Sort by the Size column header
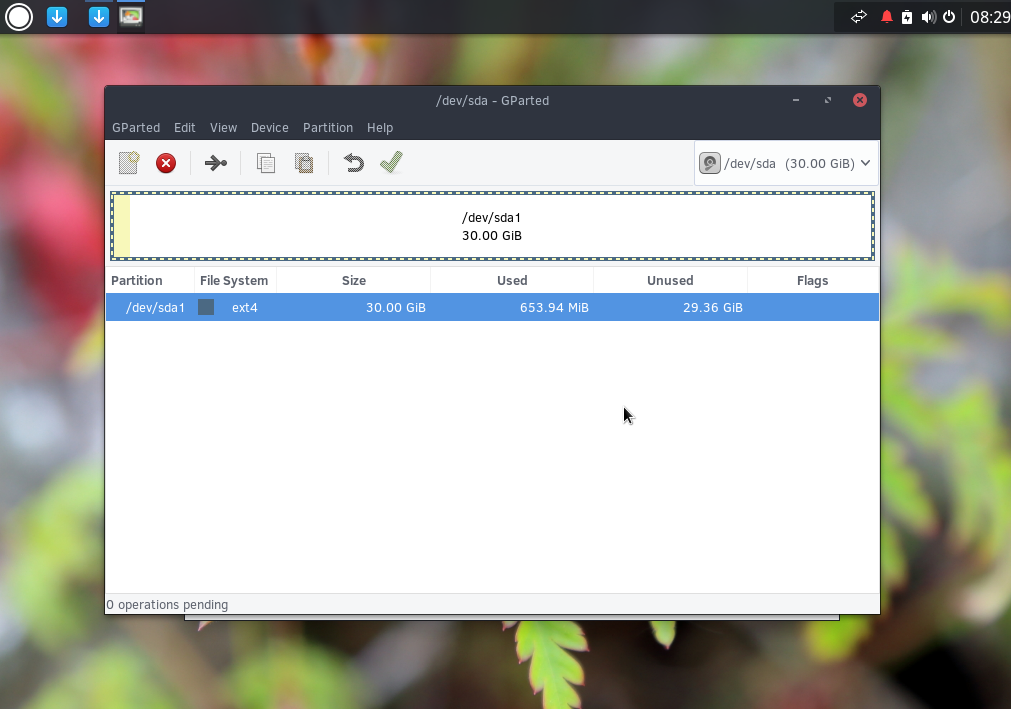Viewport: 1011px width, 709px height. pos(353,280)
